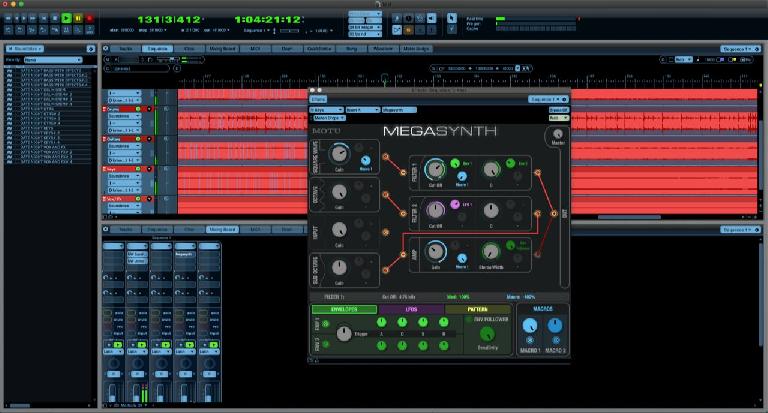Open Soundbites panel gear settings
This screenshot has height=413, width=768.
coord(91,49)
